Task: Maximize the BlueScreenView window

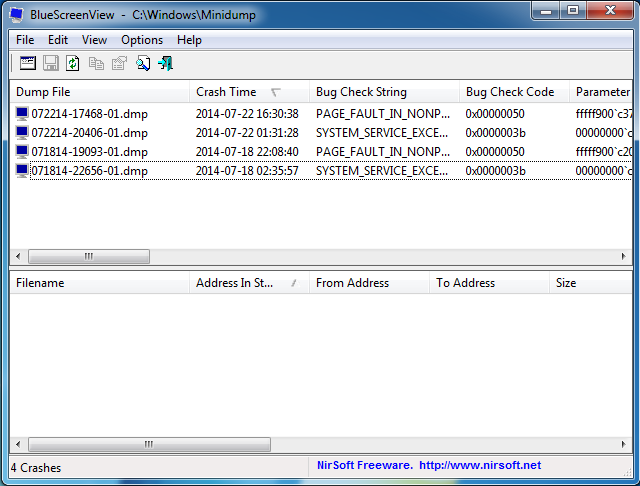Action: click(573, 11)
